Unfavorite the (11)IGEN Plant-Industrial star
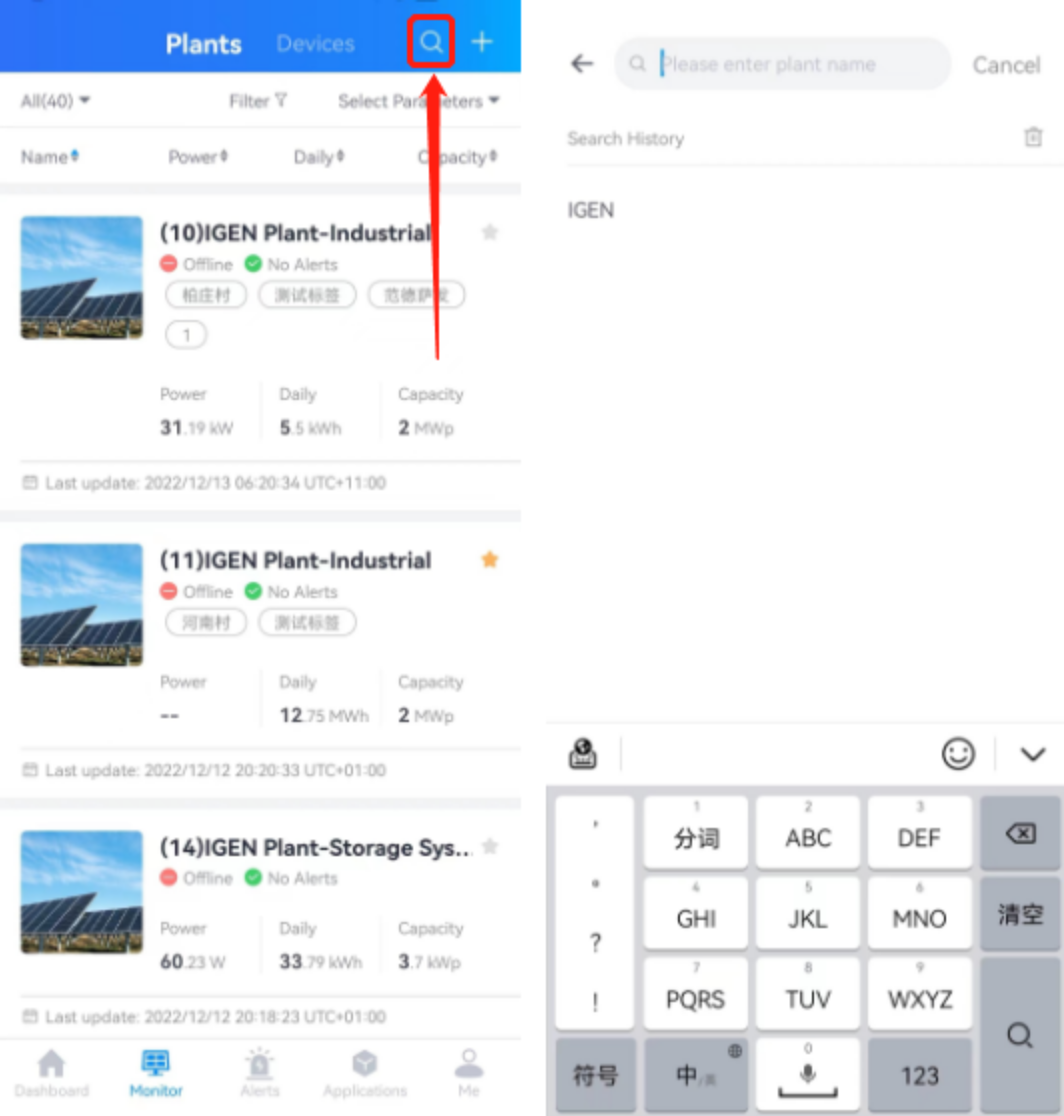The width and height of the screenshot is (1064, 1116). point(490,559)
